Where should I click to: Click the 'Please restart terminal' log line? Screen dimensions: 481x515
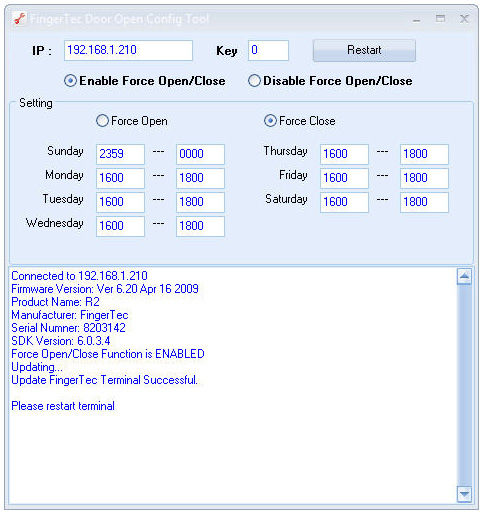point(63,406)
